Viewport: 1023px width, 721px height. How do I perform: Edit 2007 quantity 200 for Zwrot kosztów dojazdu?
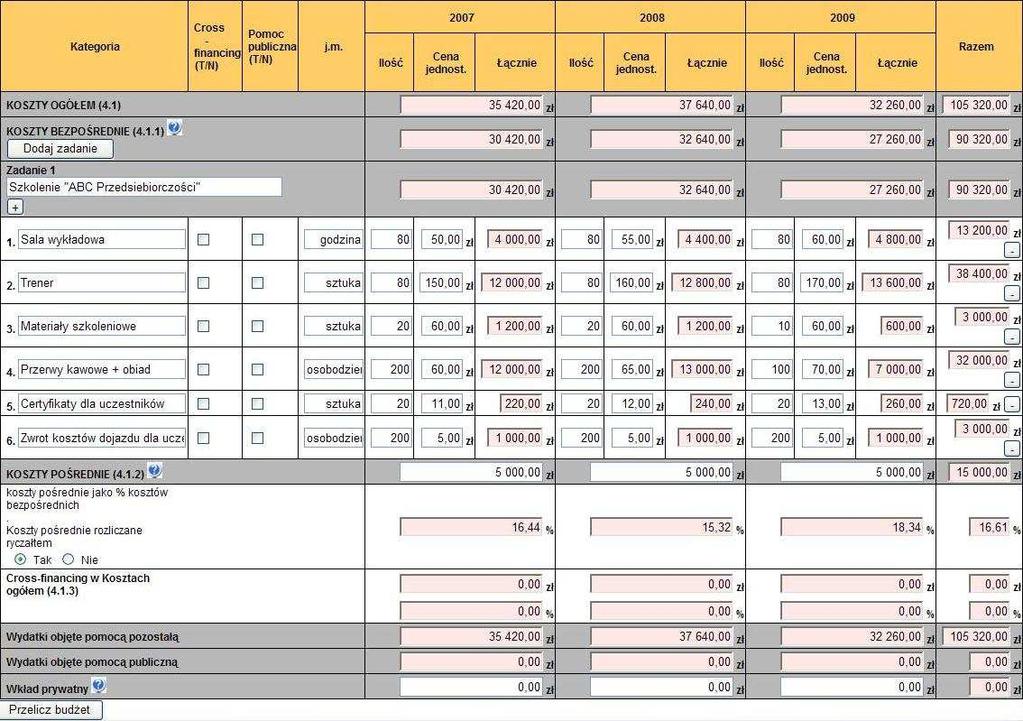click(x=391, y=438)
